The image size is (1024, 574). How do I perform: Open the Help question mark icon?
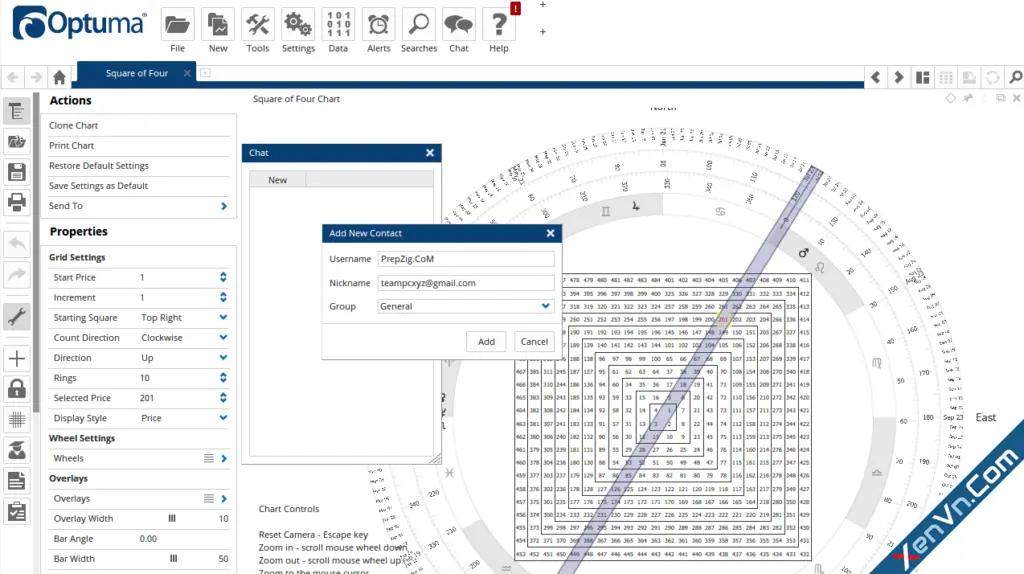[499, 25]
